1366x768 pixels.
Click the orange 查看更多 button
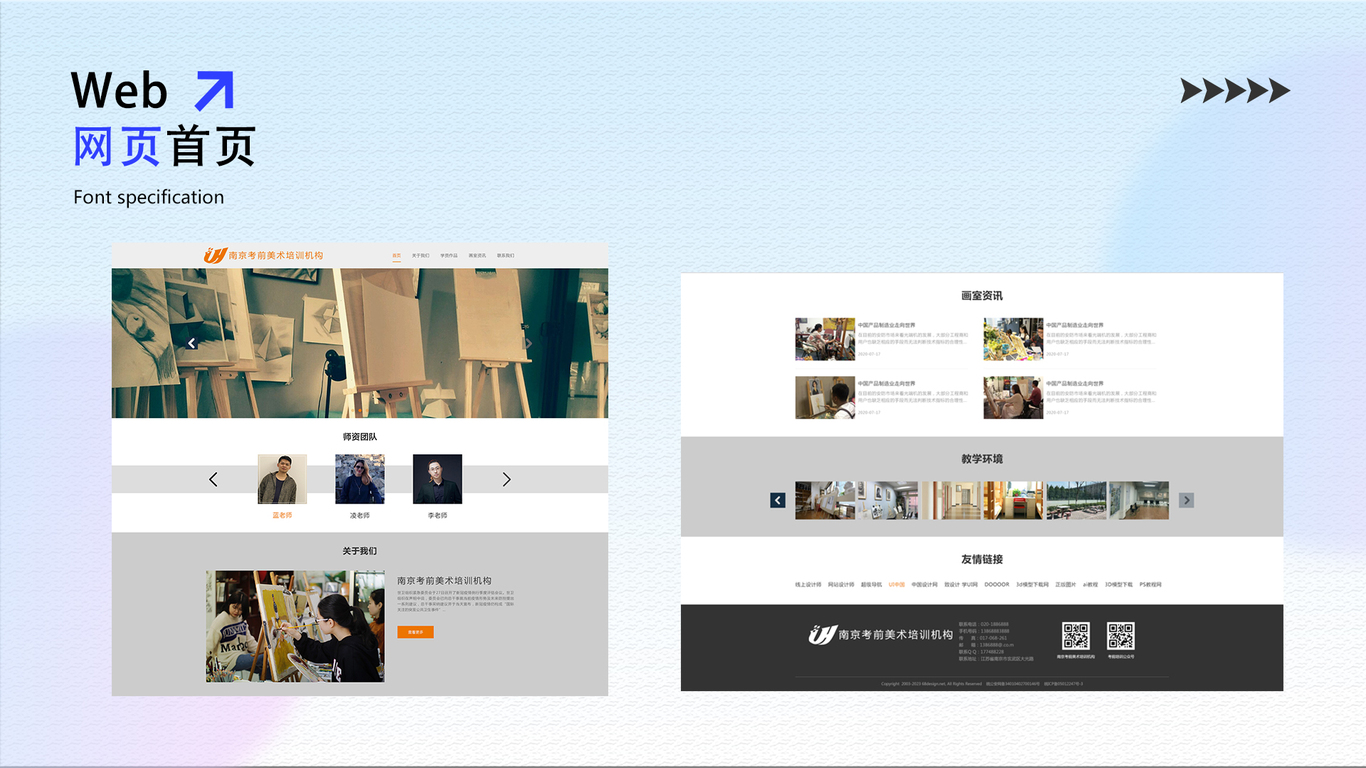[415, 632]
